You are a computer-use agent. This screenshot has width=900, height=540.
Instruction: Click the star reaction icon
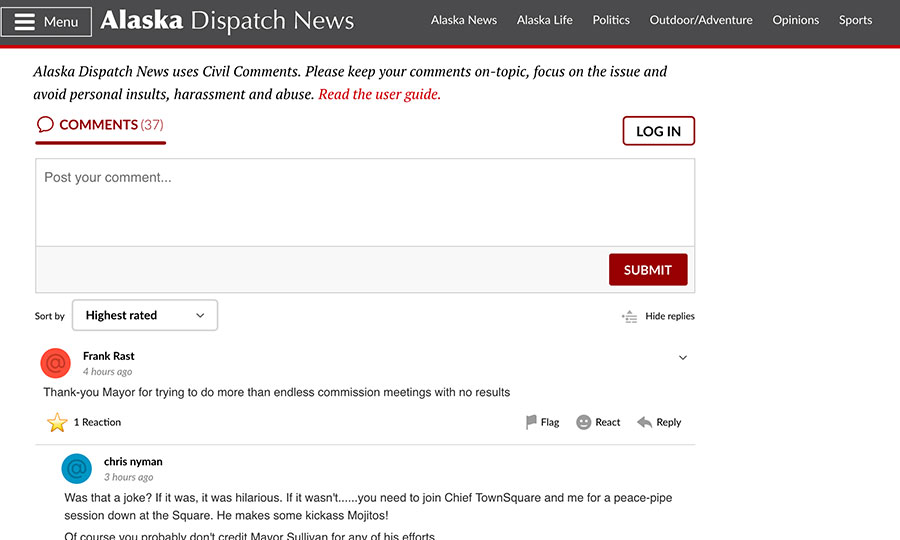(x=57, y=422)
